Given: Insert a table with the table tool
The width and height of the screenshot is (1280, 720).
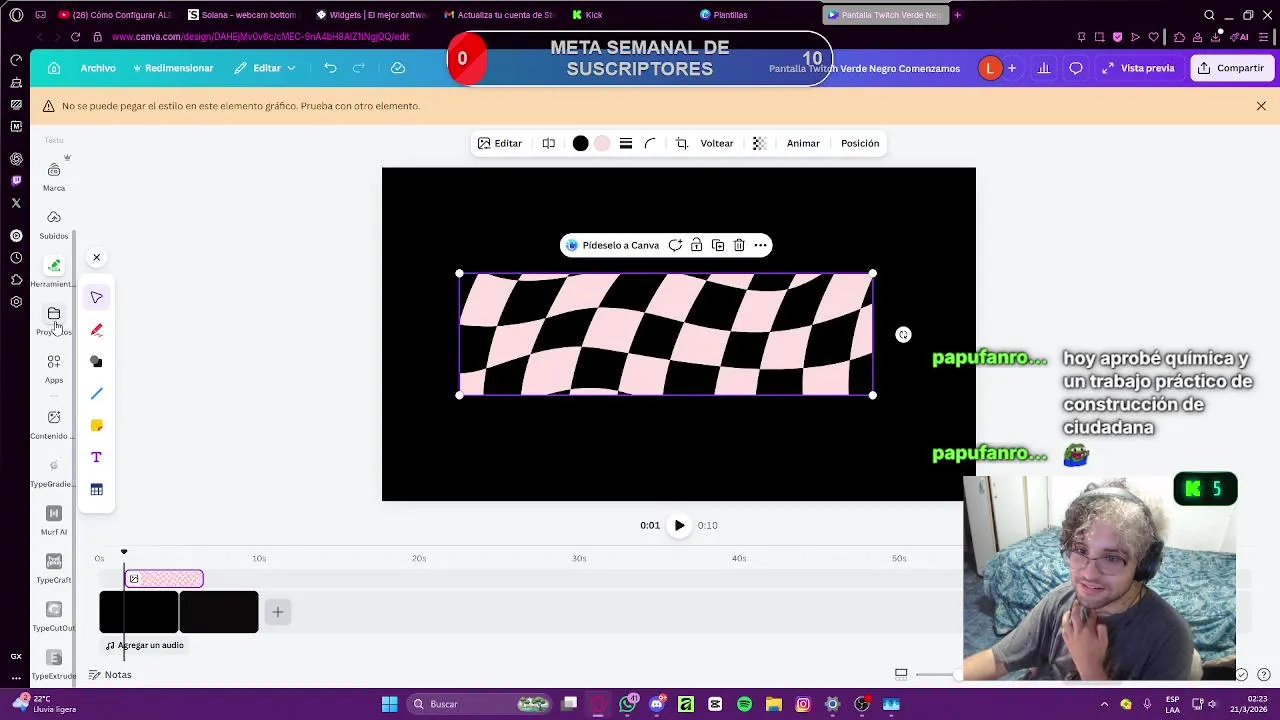Looking at the screenshot, I should (x=96, y=489).
